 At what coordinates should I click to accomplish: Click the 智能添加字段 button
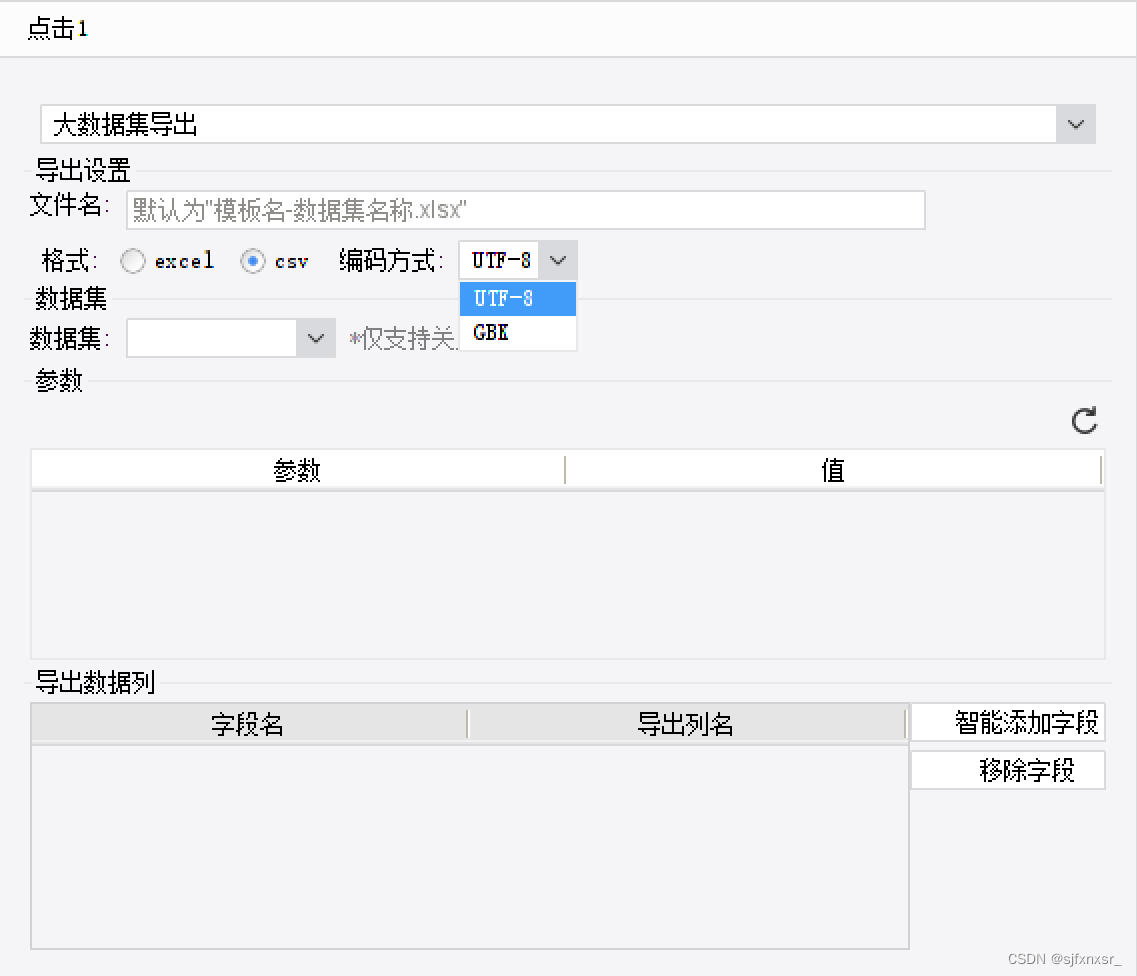(x=1008, y=722)
